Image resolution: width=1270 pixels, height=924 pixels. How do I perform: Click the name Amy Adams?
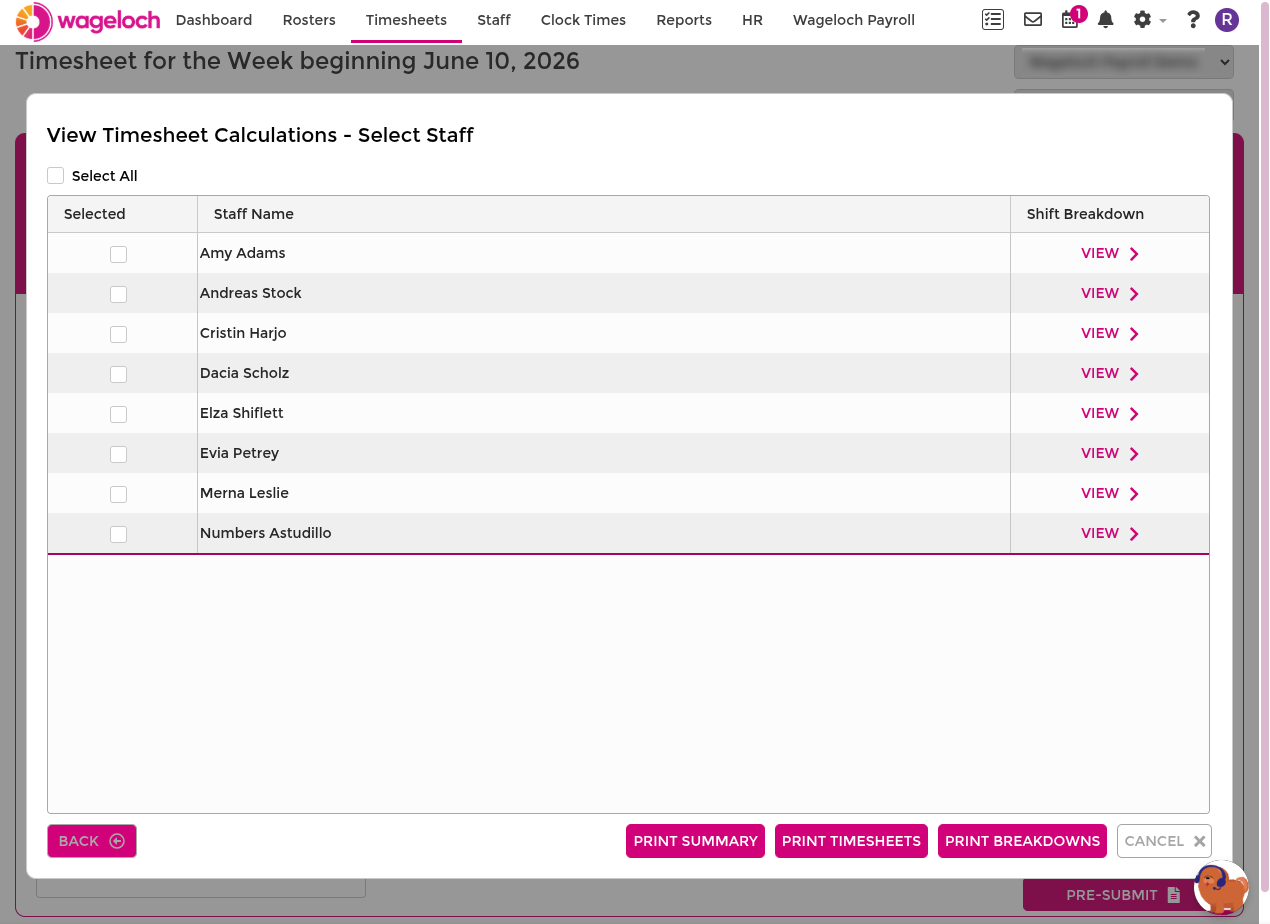(x=243, y=253)
